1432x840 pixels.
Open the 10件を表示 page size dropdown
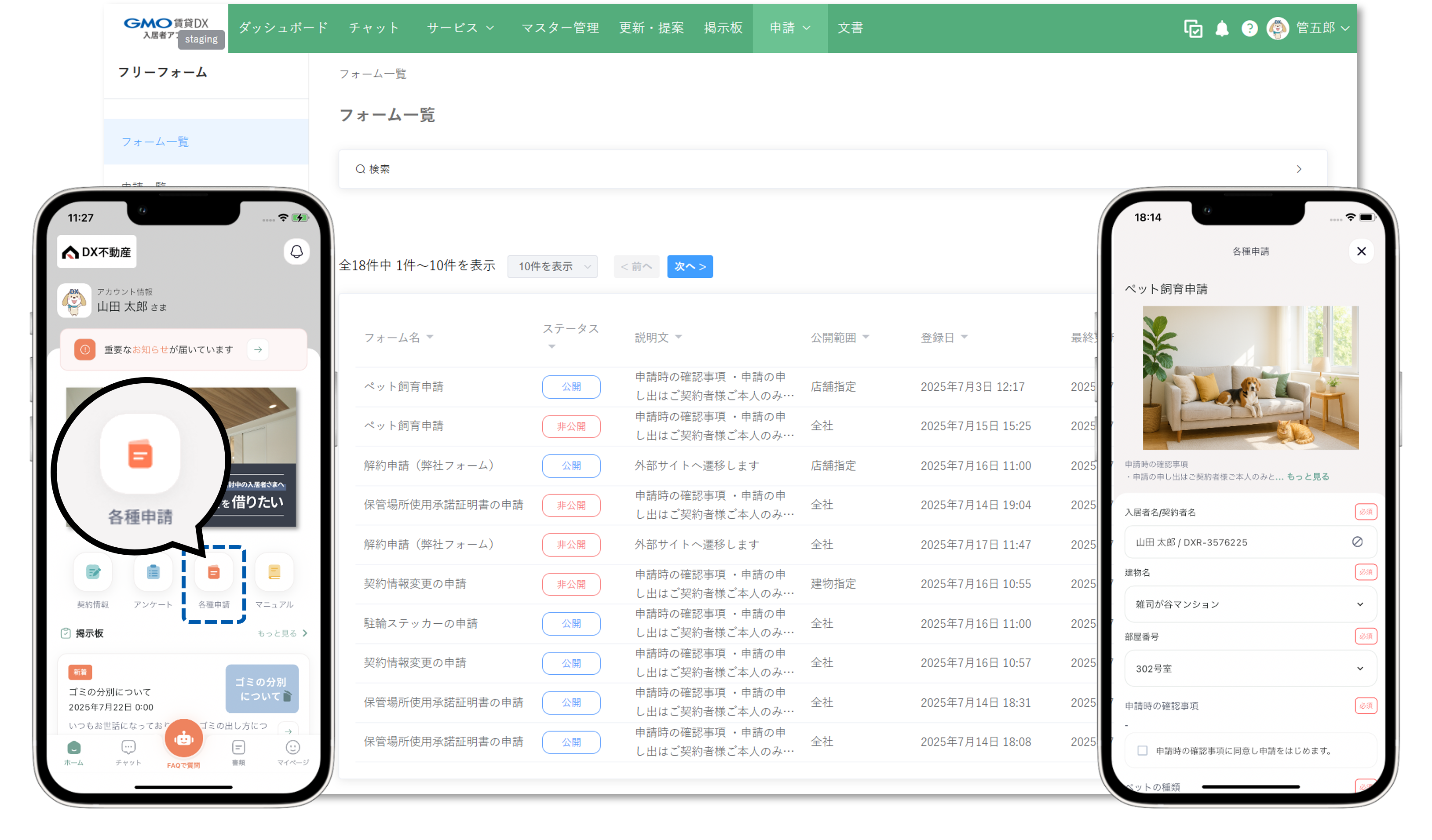[x=552, y=266]
